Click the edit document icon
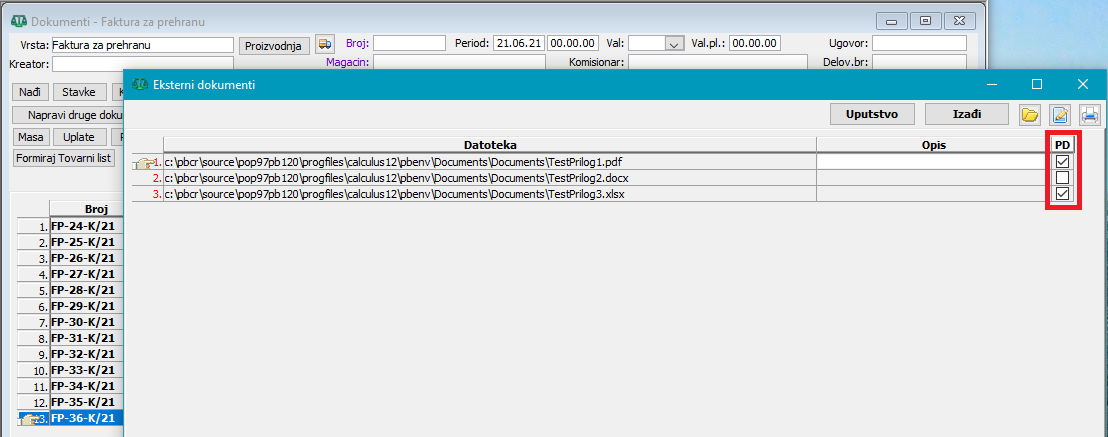The height and width of the screenshot is (437, 1108). click(x=1060, y=115)
